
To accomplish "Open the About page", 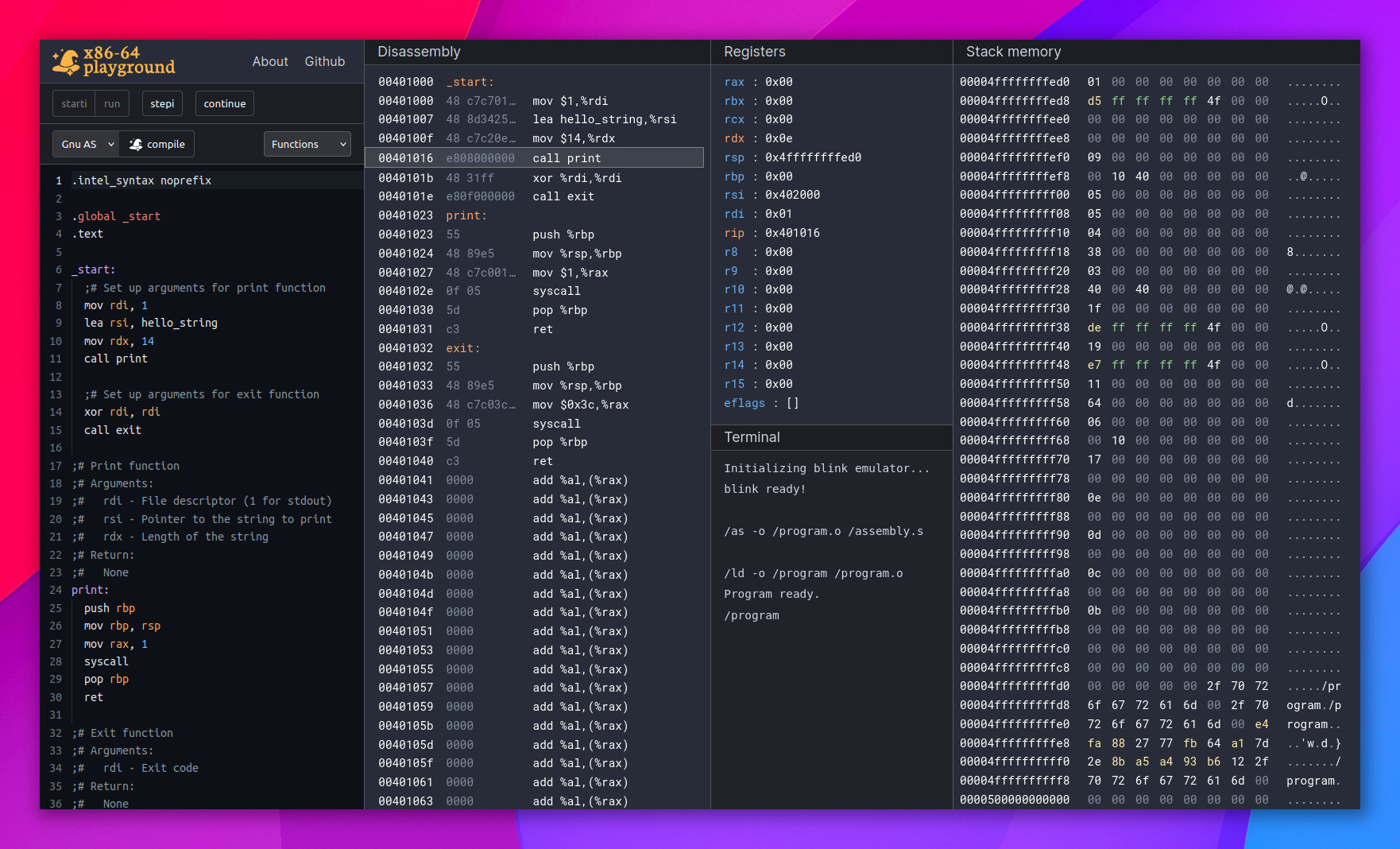I will [270, 61].
